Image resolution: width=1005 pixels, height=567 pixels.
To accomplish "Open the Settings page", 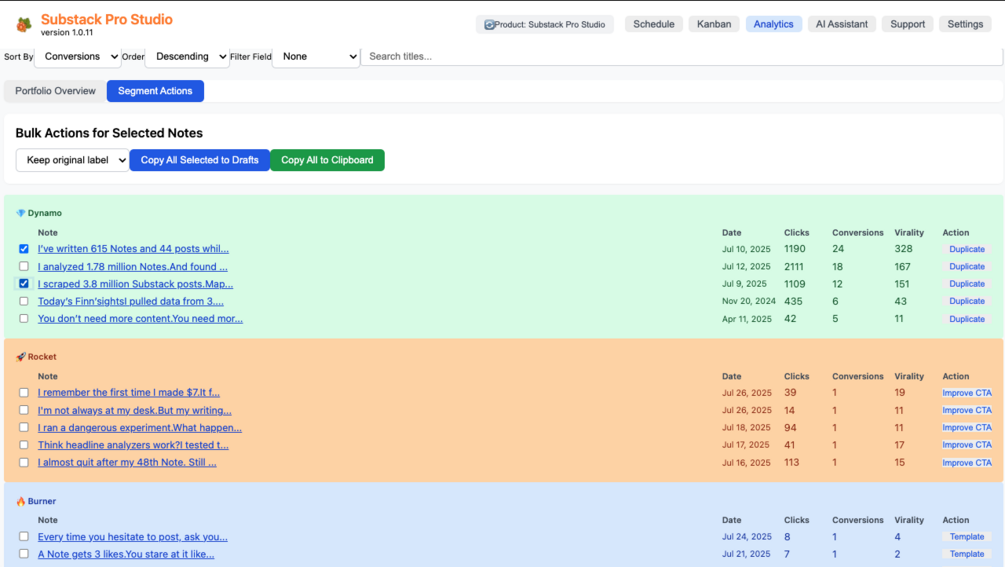I will 965,24.
